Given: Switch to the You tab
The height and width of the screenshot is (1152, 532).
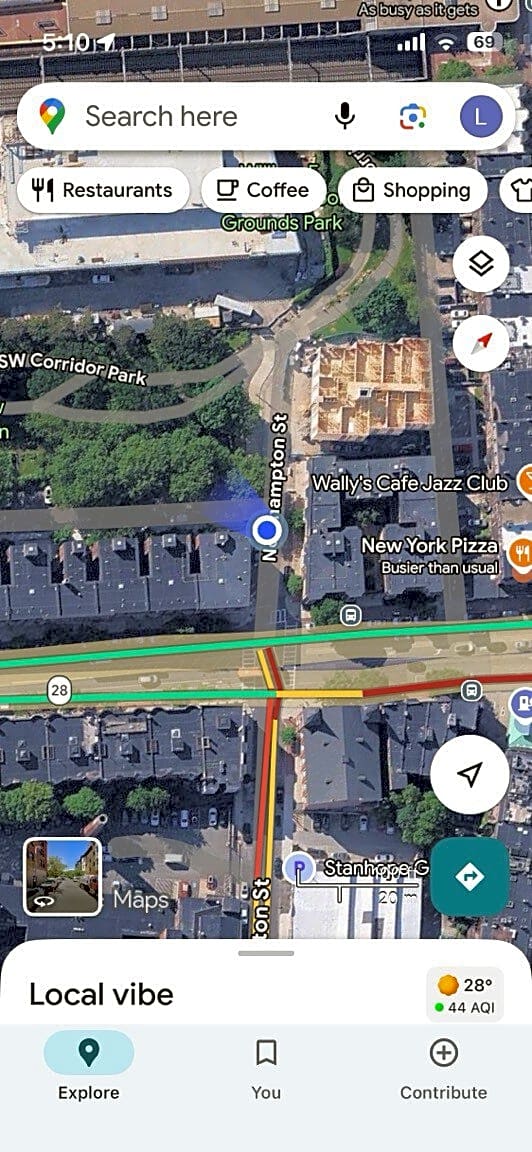Looking at the screenshot, I should pyautogui.click(x=266, y=1069).
